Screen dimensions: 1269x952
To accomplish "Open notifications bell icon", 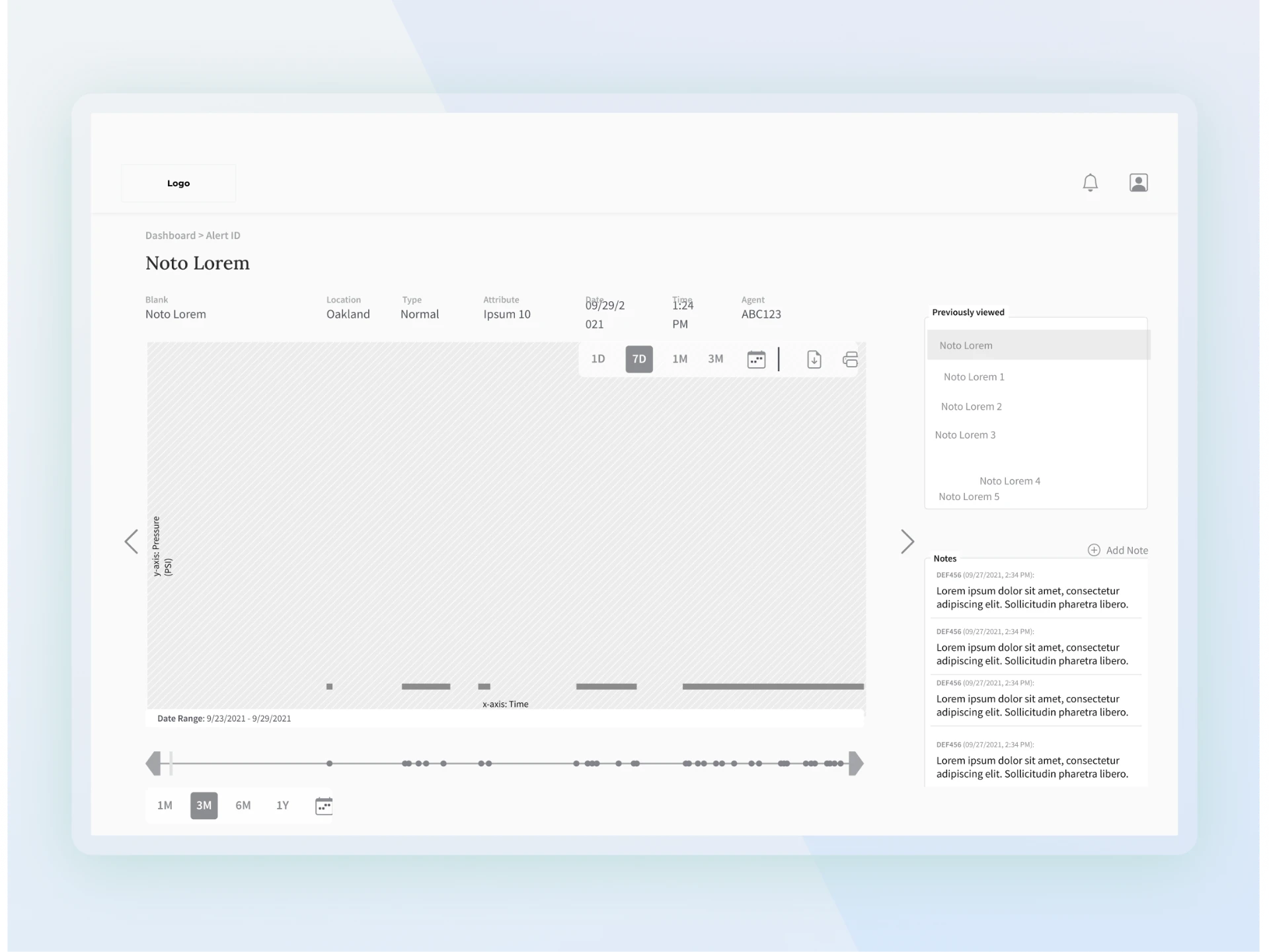I will 1090,183.
